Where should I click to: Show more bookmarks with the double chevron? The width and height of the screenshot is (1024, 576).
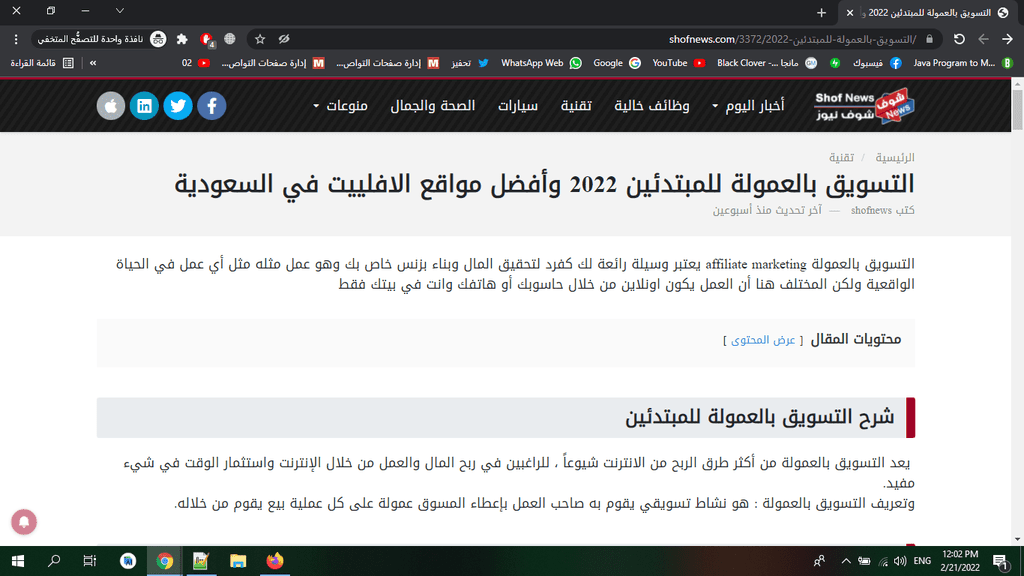pyautogui.click(x=93, y=63)
